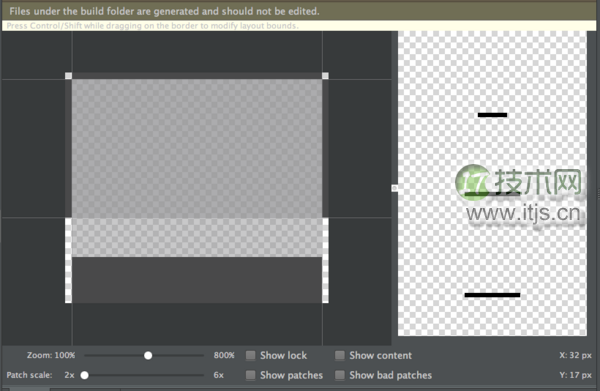600x391 pixels.
Task: Click the lighter checkered stretch band in editor
Action: pyautogui.click(x=197, y=237)
